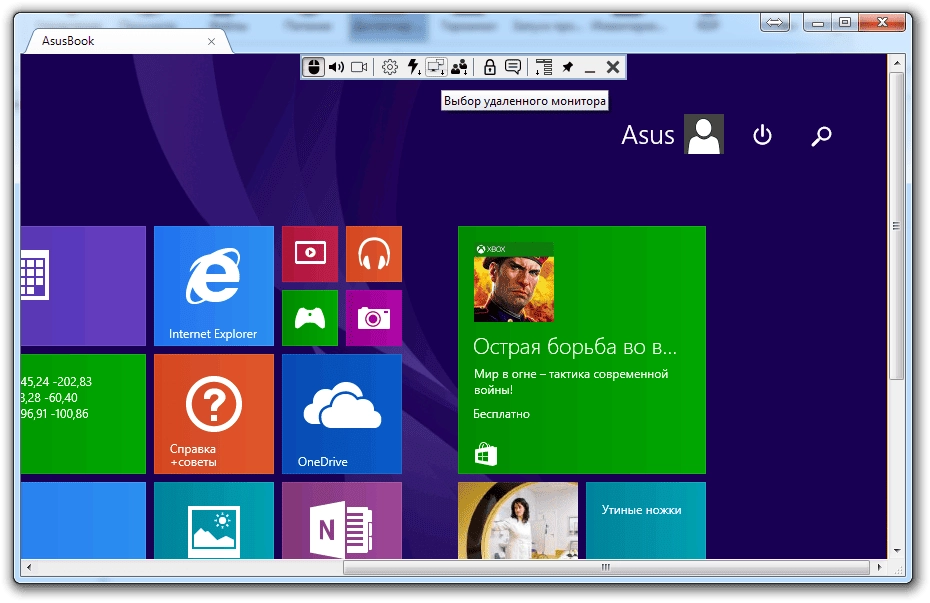Viewport: 930px width, 603px height.
Task: Click the vertical scrollbar up arrow
Action: pyautogui.click(x=896, y=62)
